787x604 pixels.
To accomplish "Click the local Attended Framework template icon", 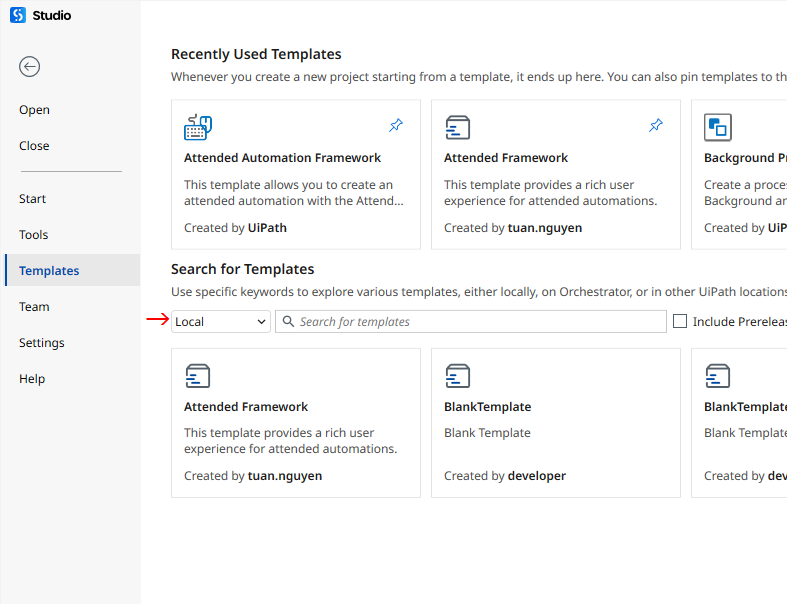I will (198, 376).
